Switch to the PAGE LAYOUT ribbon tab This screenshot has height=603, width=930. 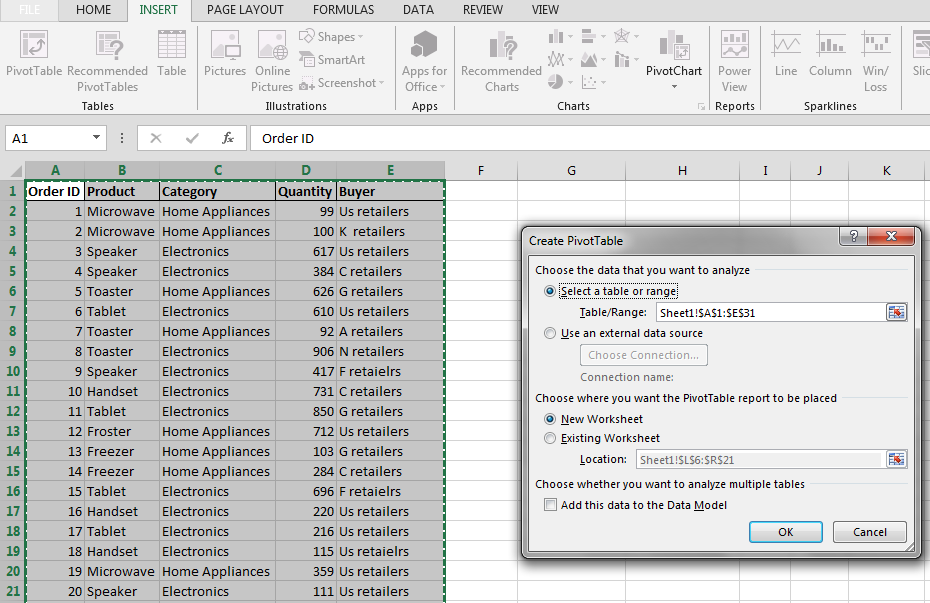244,10
